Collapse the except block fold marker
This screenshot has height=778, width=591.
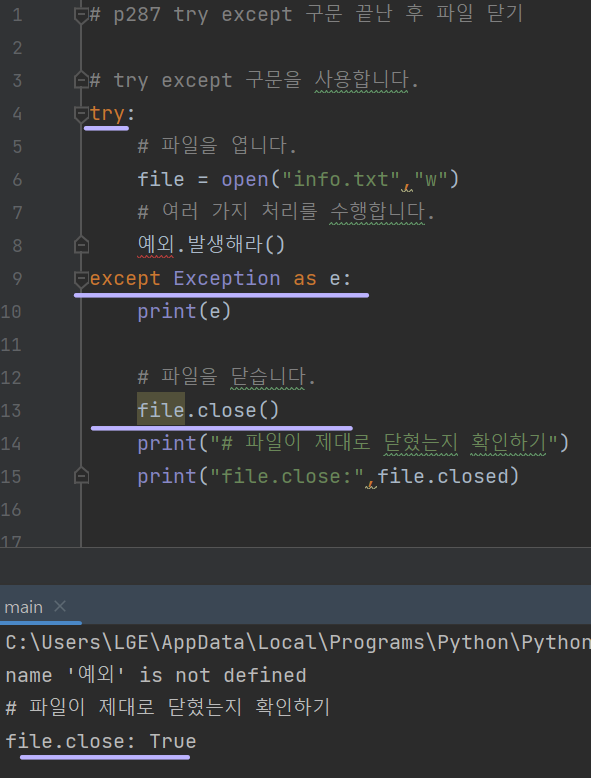[x=81, y=278]
